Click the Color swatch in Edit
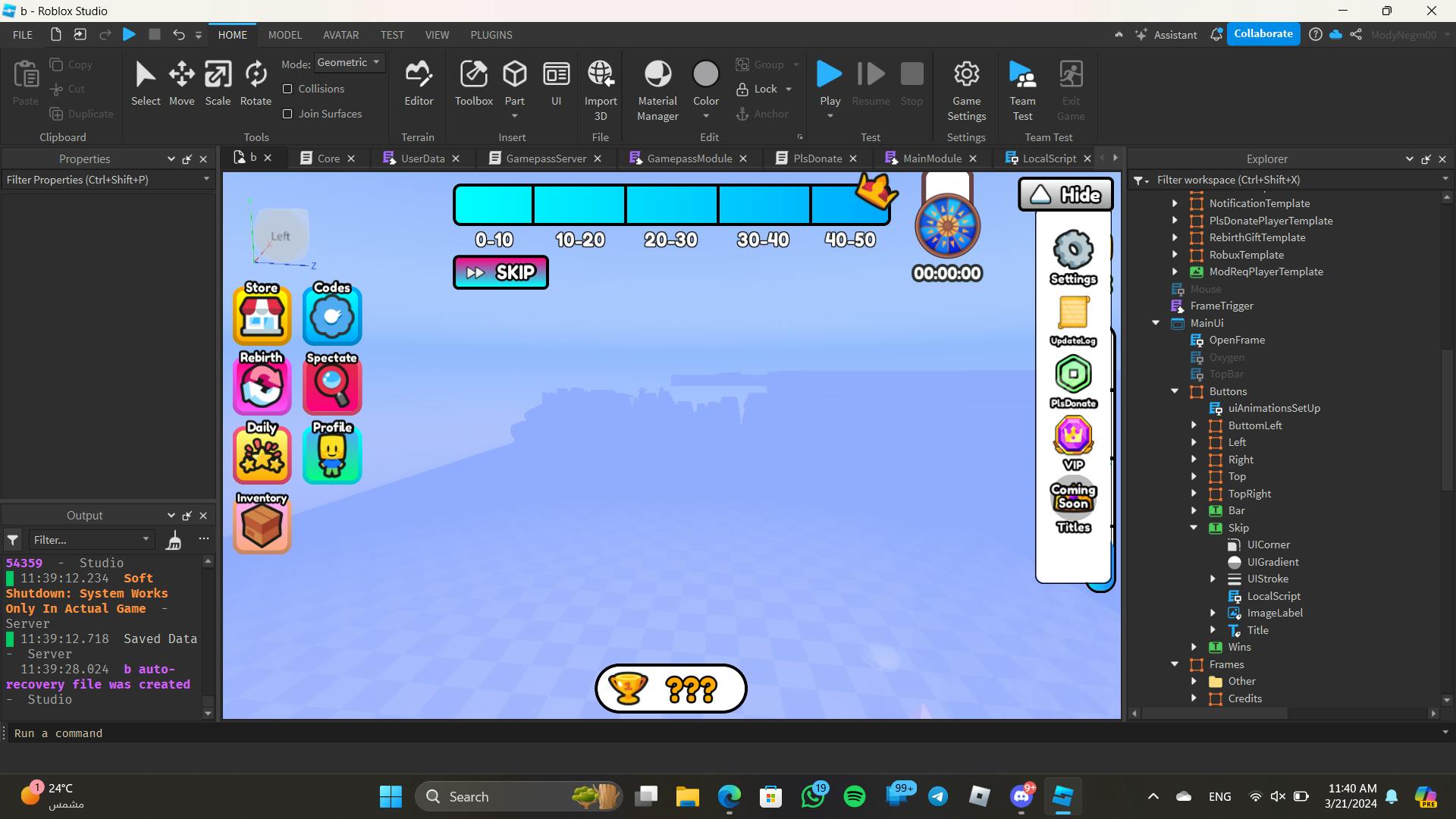 (705, 74)
